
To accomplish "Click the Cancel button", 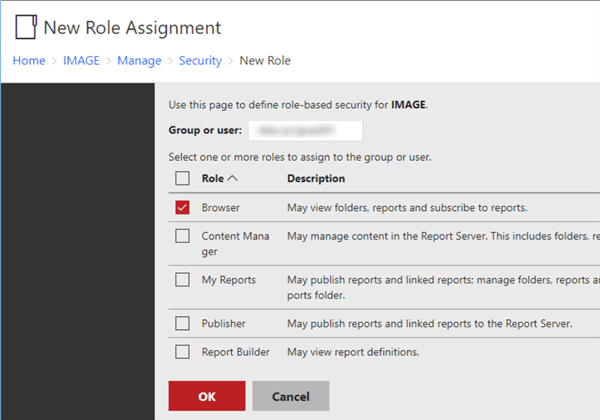I will [291, 396].
